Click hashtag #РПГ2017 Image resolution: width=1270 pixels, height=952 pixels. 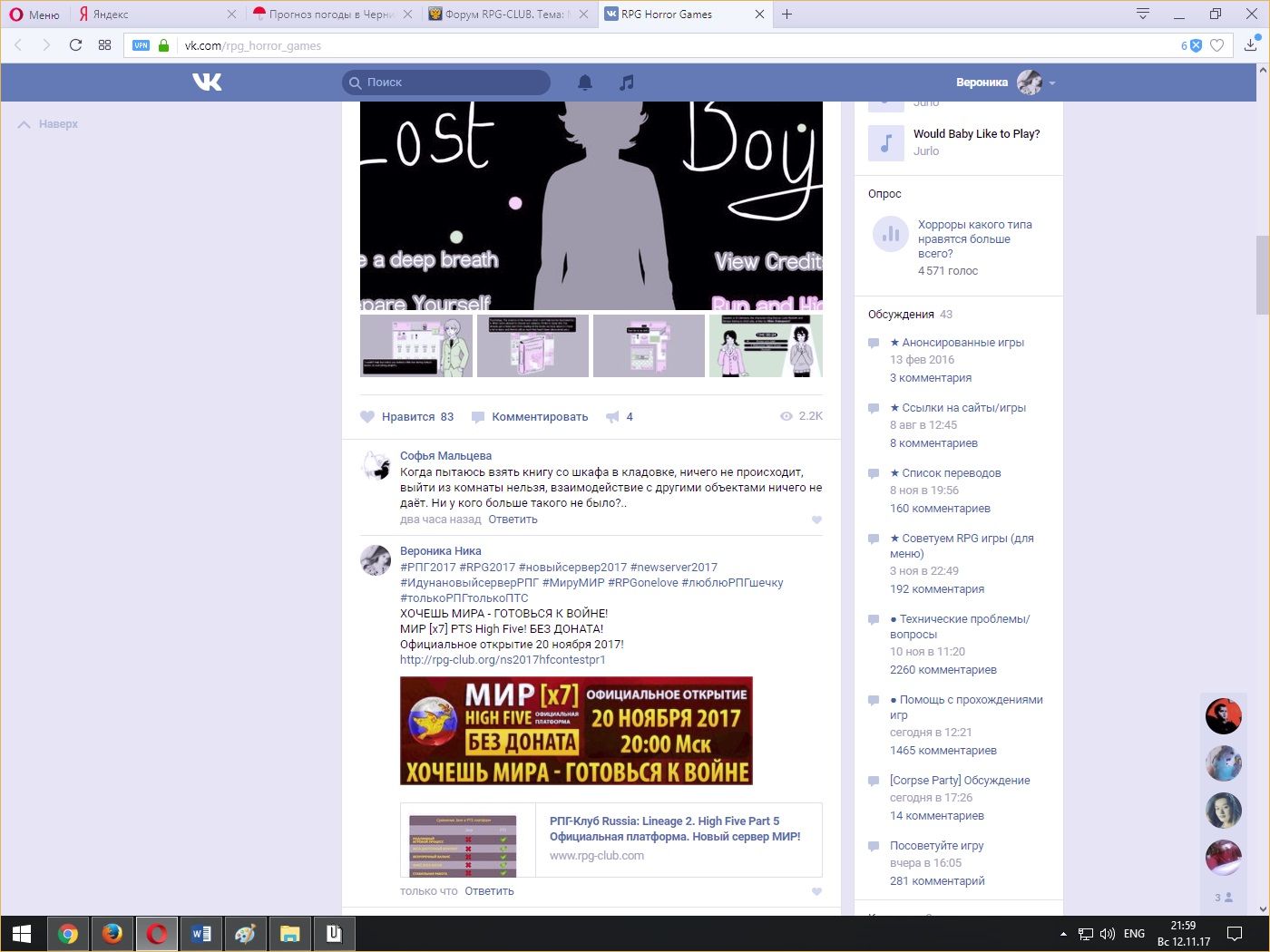[x=428, y=568]
